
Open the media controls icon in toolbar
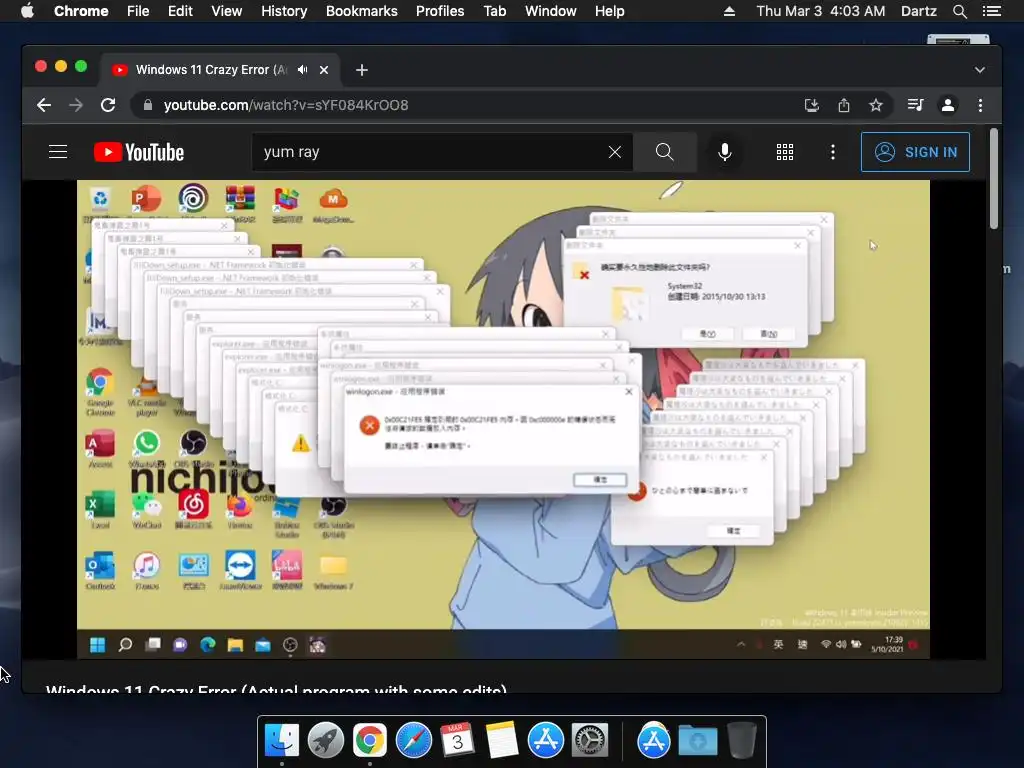click(x=916, y=105)
